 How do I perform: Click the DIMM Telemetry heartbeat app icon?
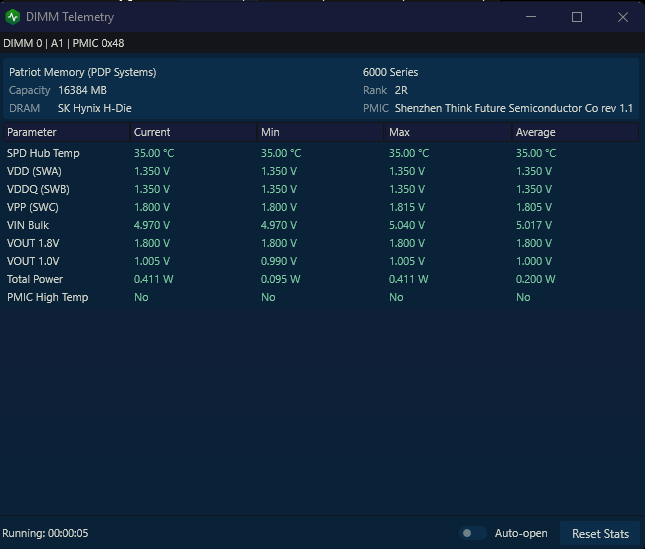click(13, 17)
